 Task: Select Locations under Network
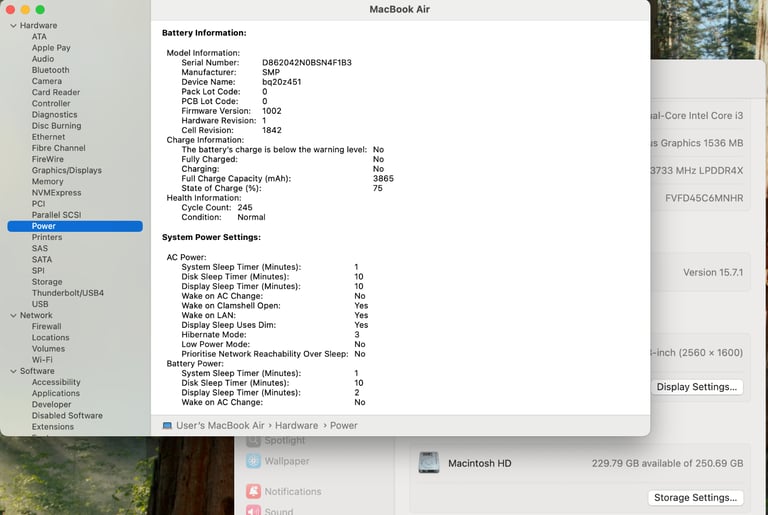coord(50,338)
